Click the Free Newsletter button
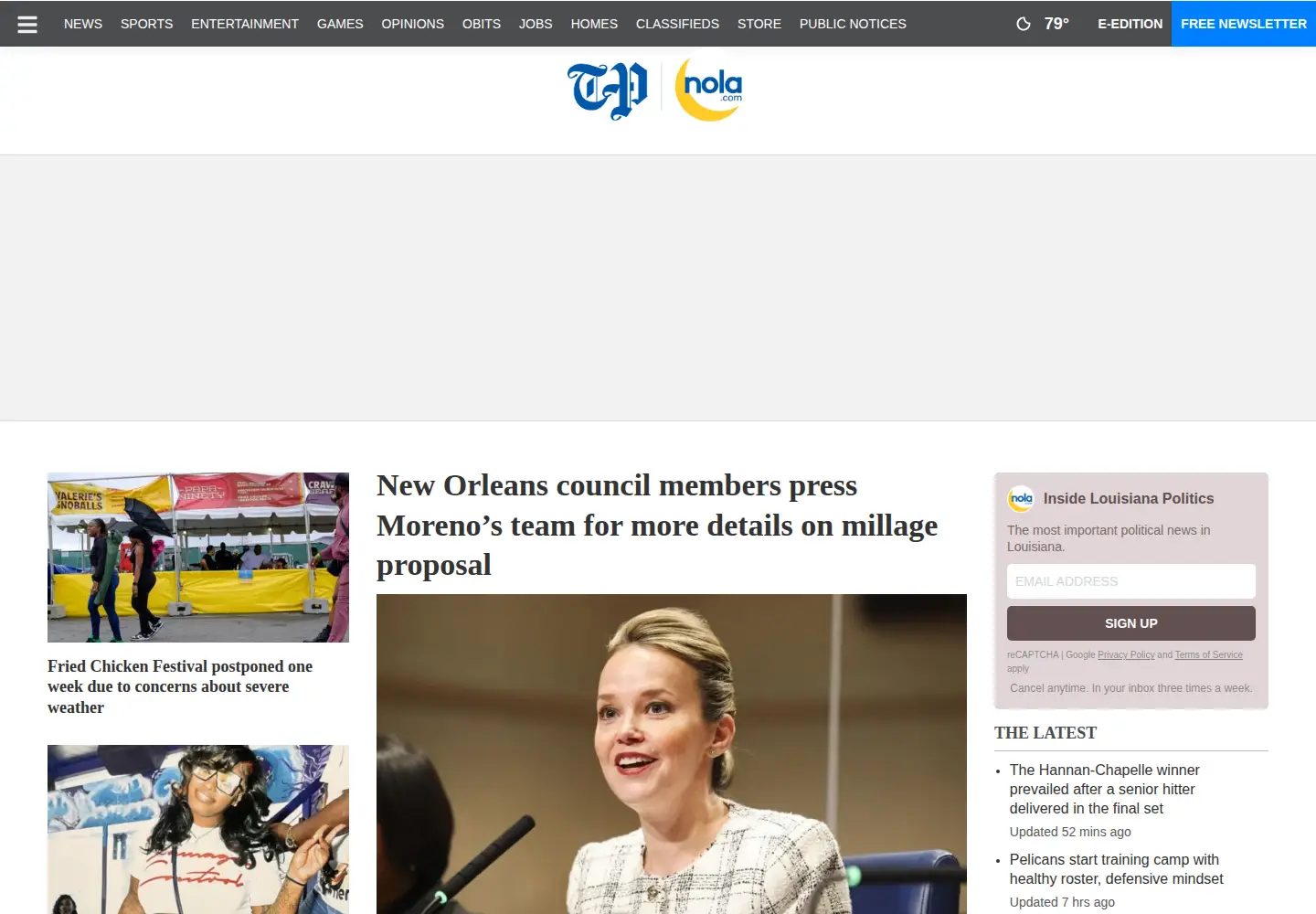The height and width of the screenshot is (914, 1316). tap(1244, 24)
